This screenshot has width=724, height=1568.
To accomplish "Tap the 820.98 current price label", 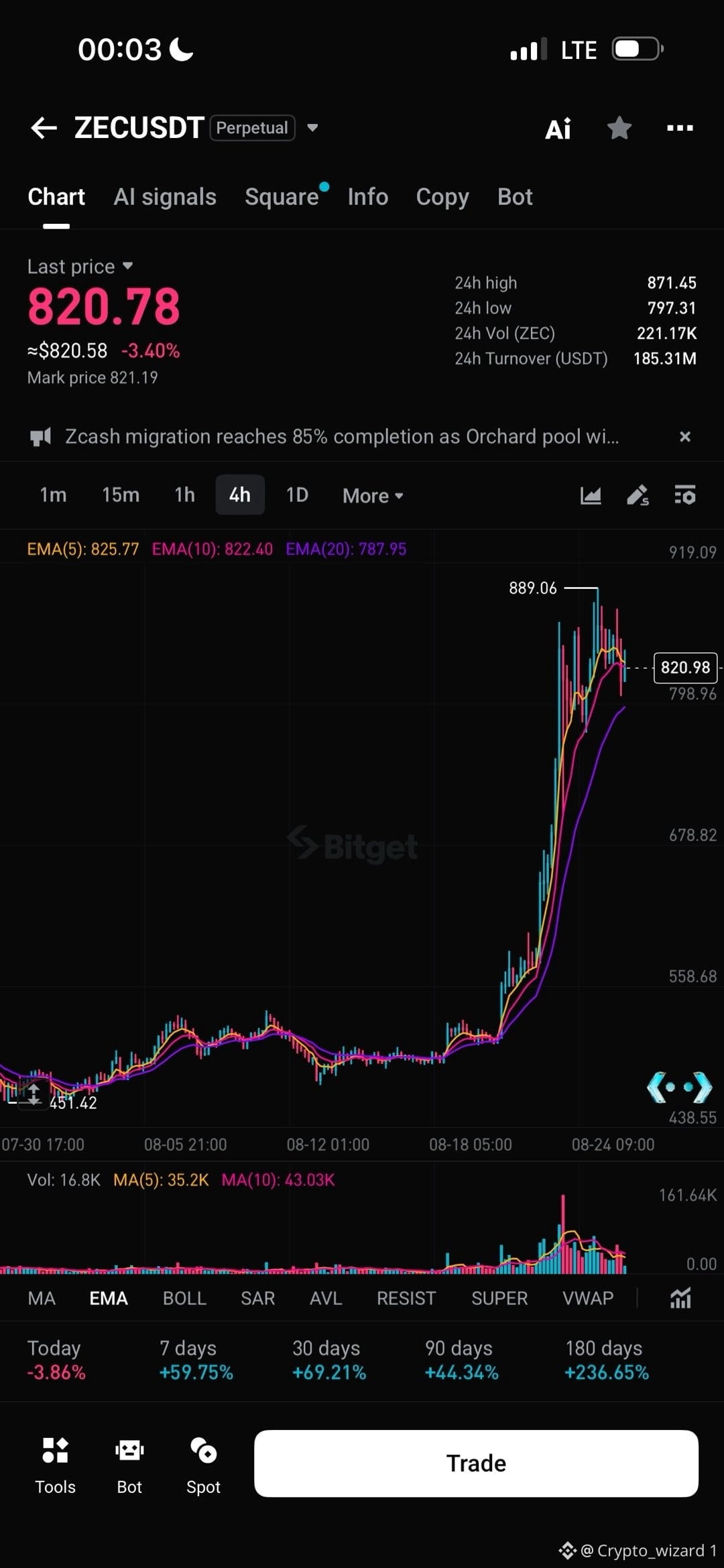I will [685, 667].
